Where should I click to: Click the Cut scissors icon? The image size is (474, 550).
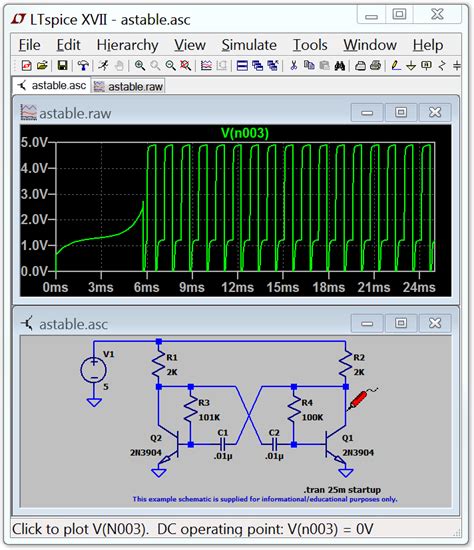294,66
